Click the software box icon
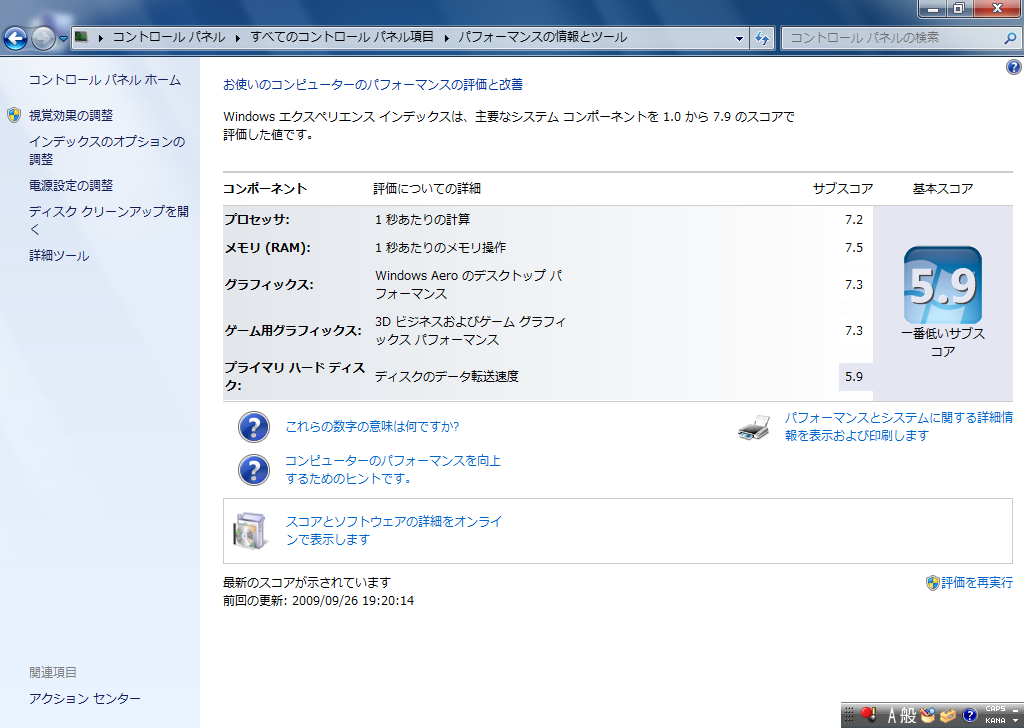 tap(251, 531)
